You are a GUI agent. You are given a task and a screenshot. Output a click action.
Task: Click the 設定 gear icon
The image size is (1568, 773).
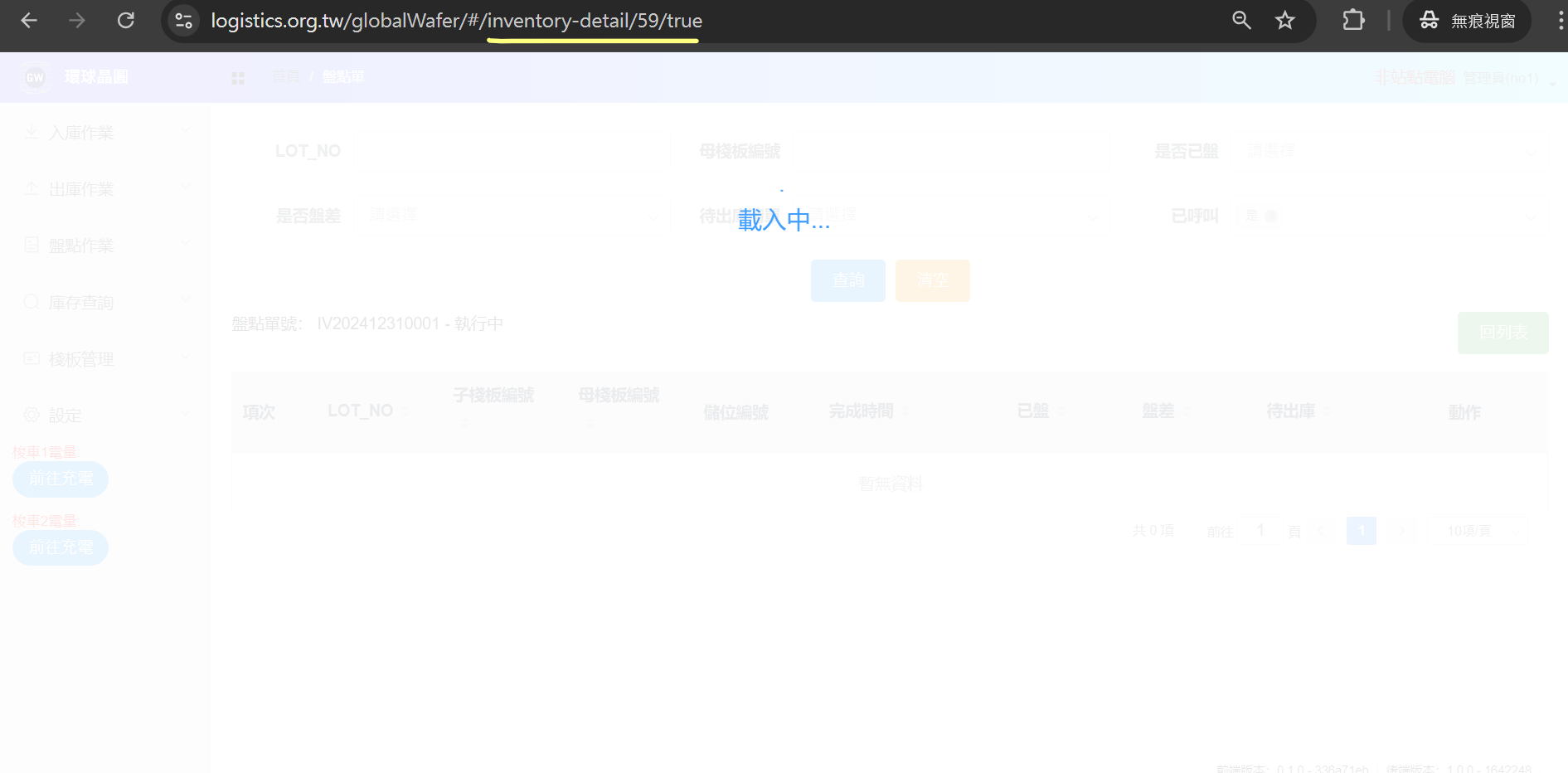pos(32,415)
